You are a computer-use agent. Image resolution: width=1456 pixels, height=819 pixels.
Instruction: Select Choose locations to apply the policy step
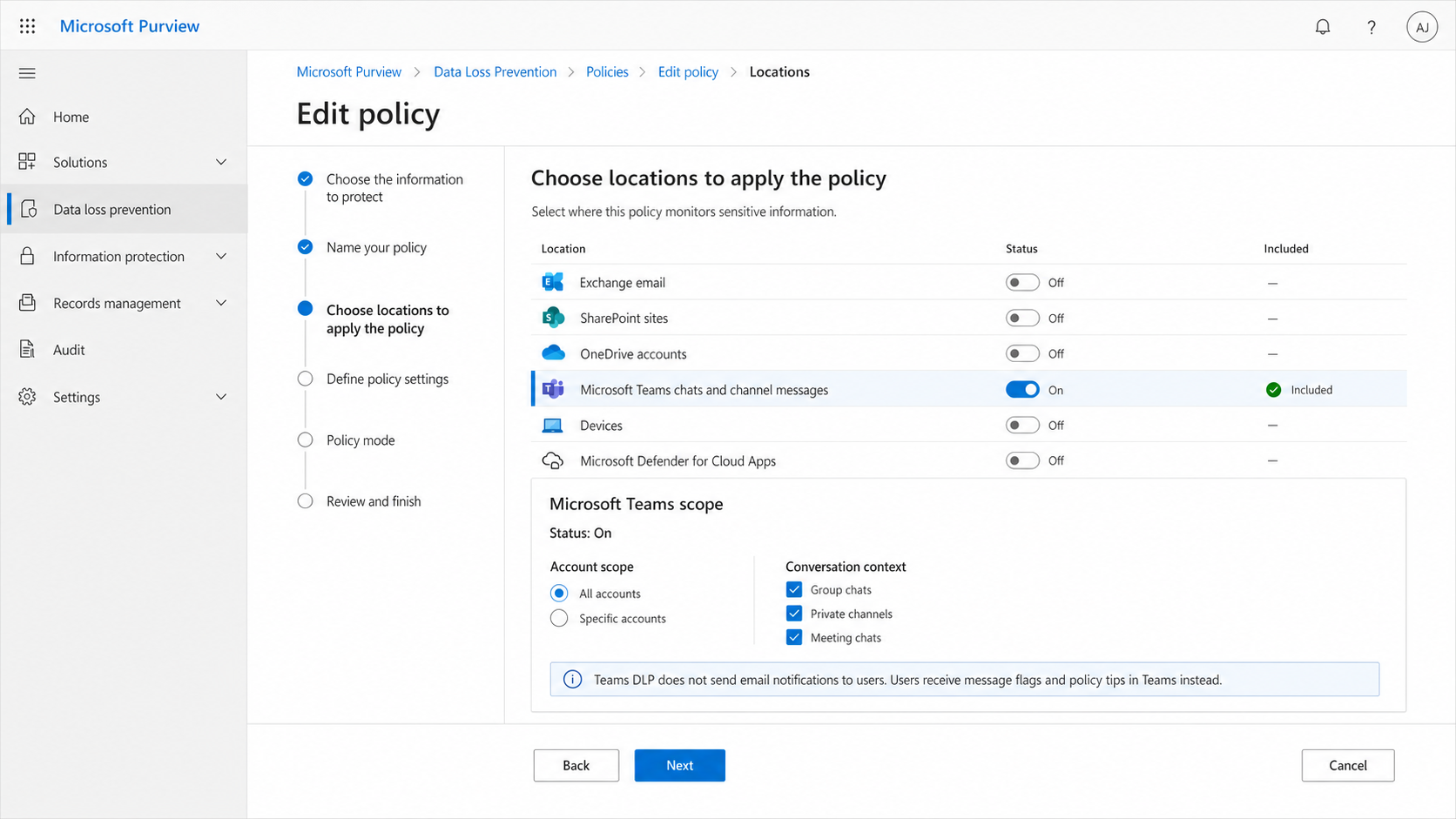388,319
